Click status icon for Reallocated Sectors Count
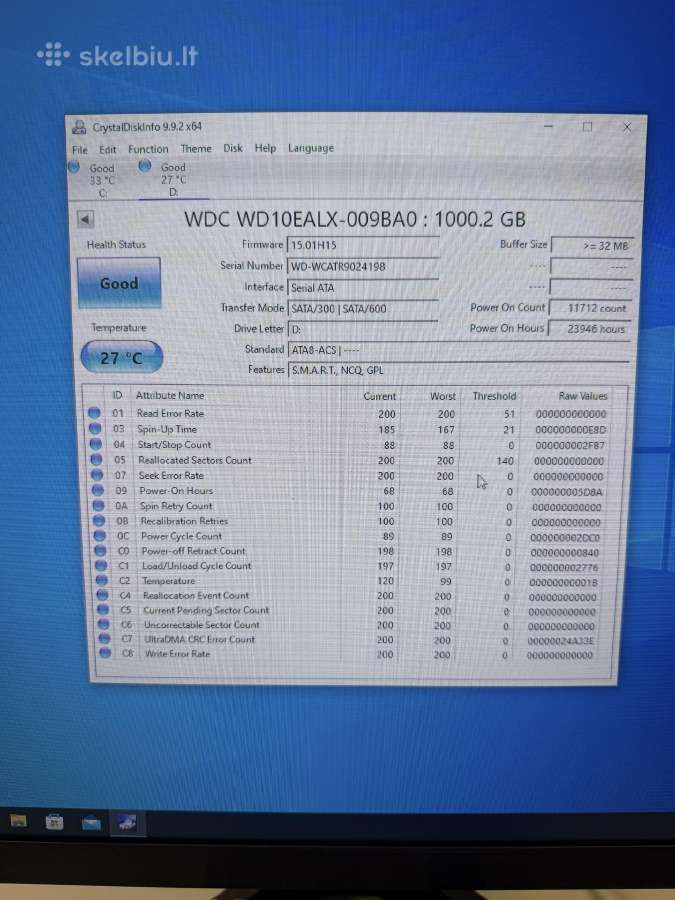The image size is (675, 900). pyautogui.click(x=96, y=459)
